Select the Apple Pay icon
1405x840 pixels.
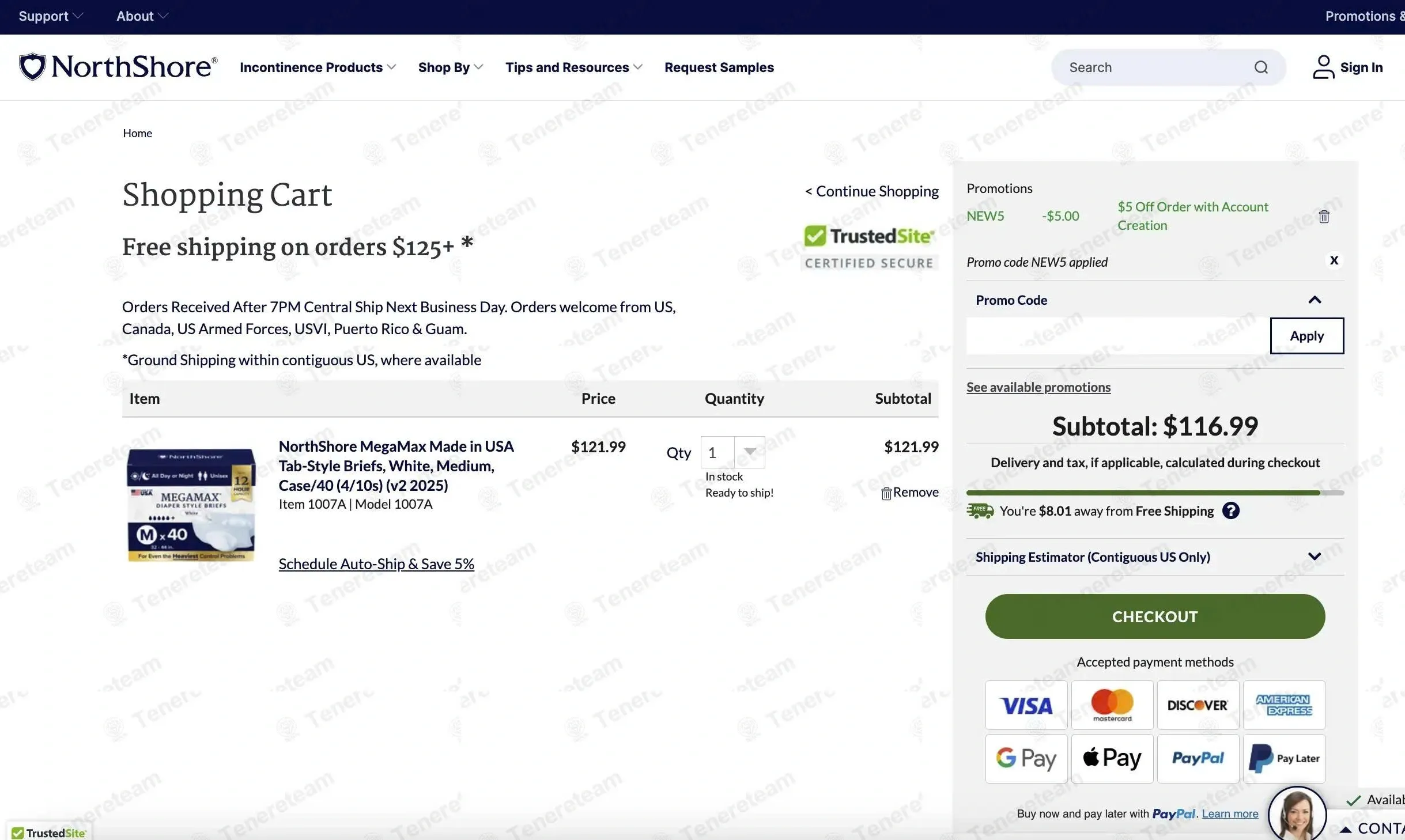click(x=1112, y=758)
